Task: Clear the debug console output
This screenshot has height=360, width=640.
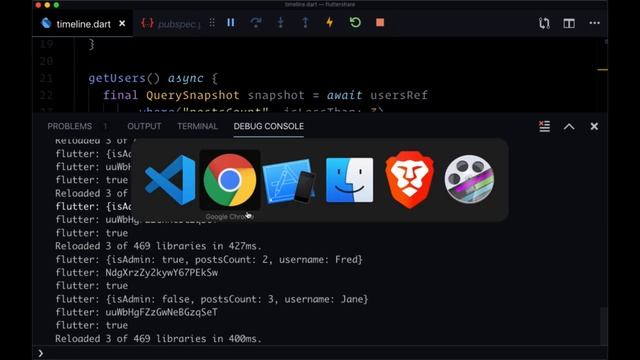Action: [x=544, y=126]
